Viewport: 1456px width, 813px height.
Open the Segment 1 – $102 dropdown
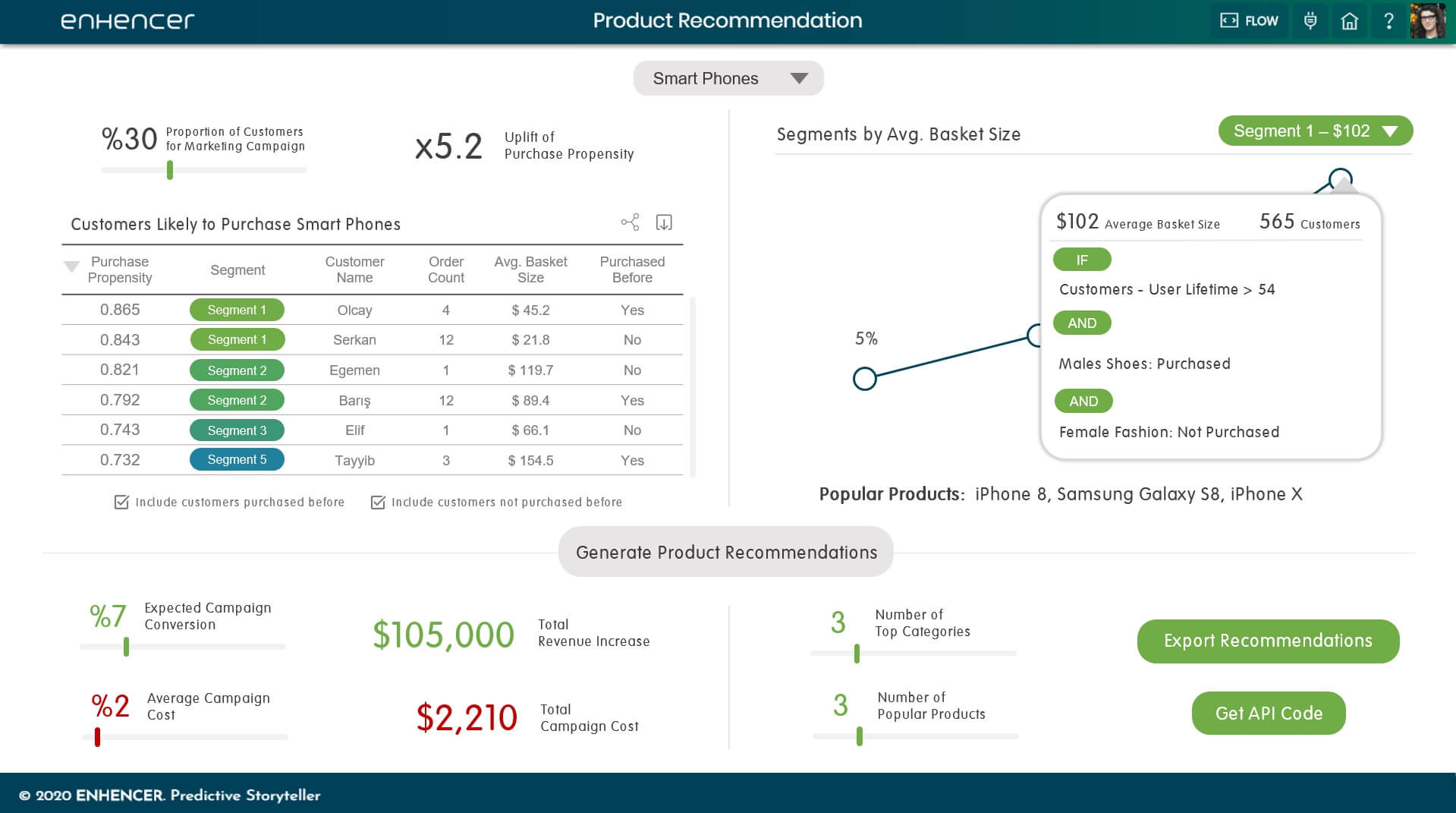click(1316, 131)
